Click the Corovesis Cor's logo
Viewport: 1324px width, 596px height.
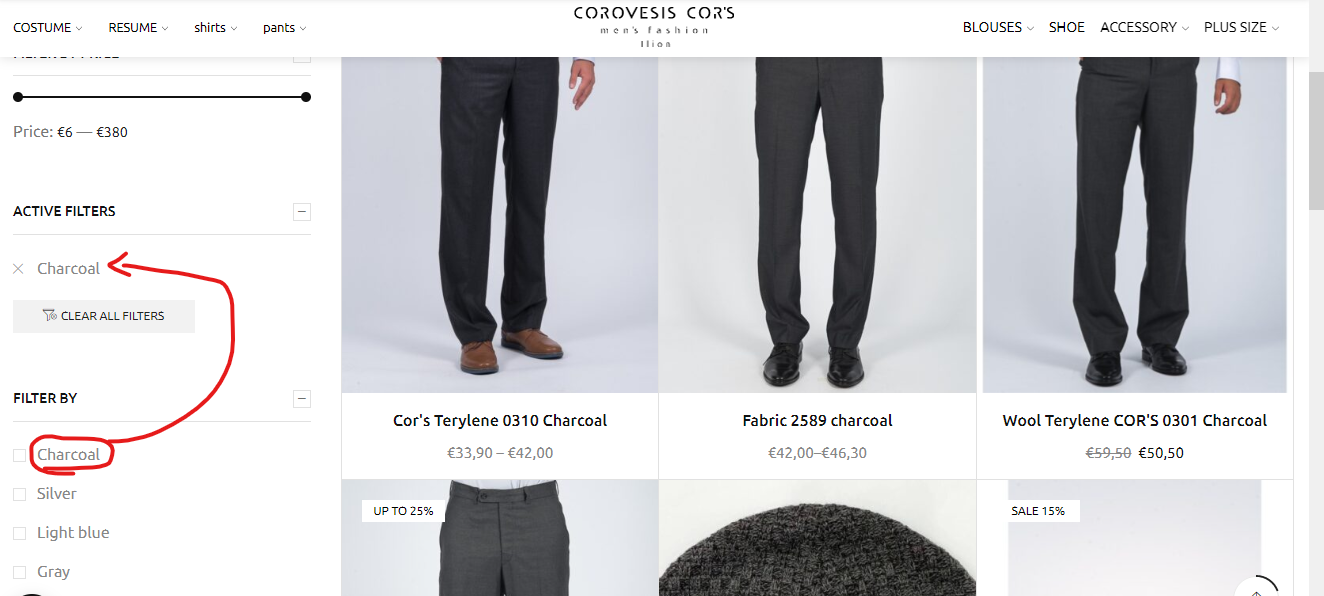click(654, 27)
